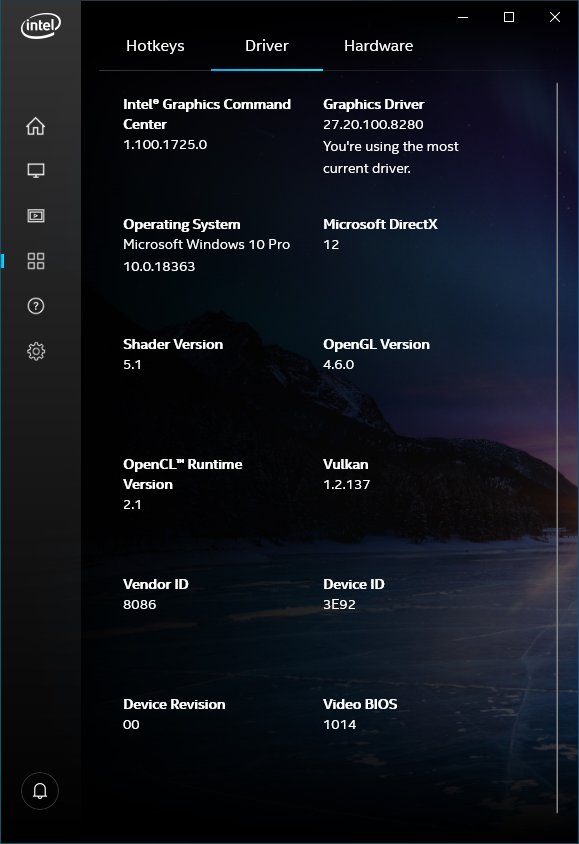Close the Intel Graphics Command Center
Image resolution: width=579 pixels, height=844 pixels.
tap(555, 17)
